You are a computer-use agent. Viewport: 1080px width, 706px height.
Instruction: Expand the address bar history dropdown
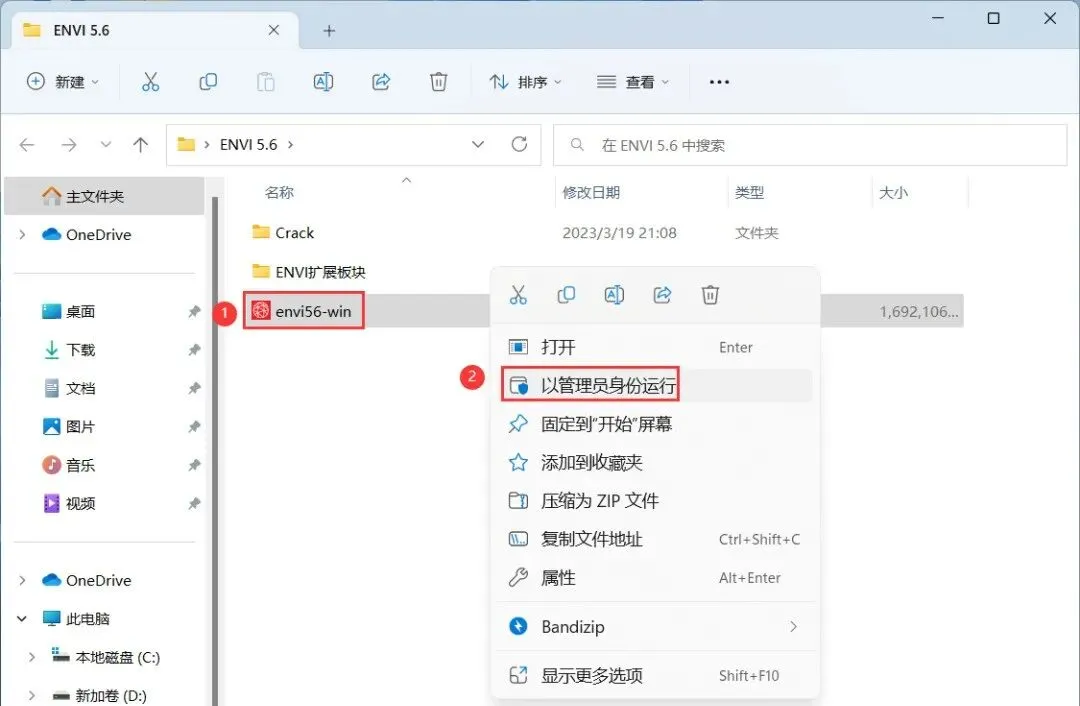[477, 145]
